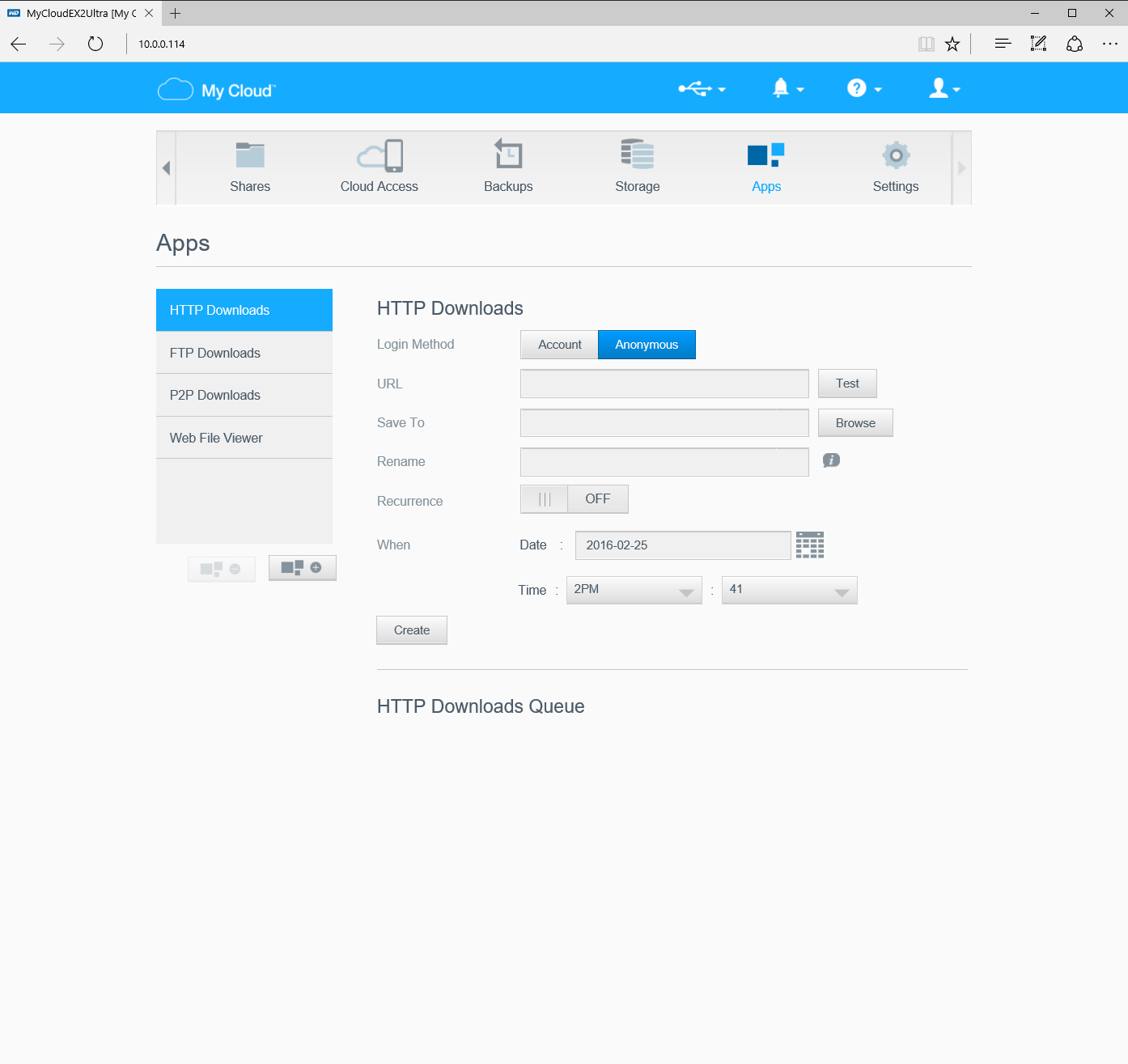1128x1064 pixels.
Task: Select Anonymous login method
Action: (647, 345)
